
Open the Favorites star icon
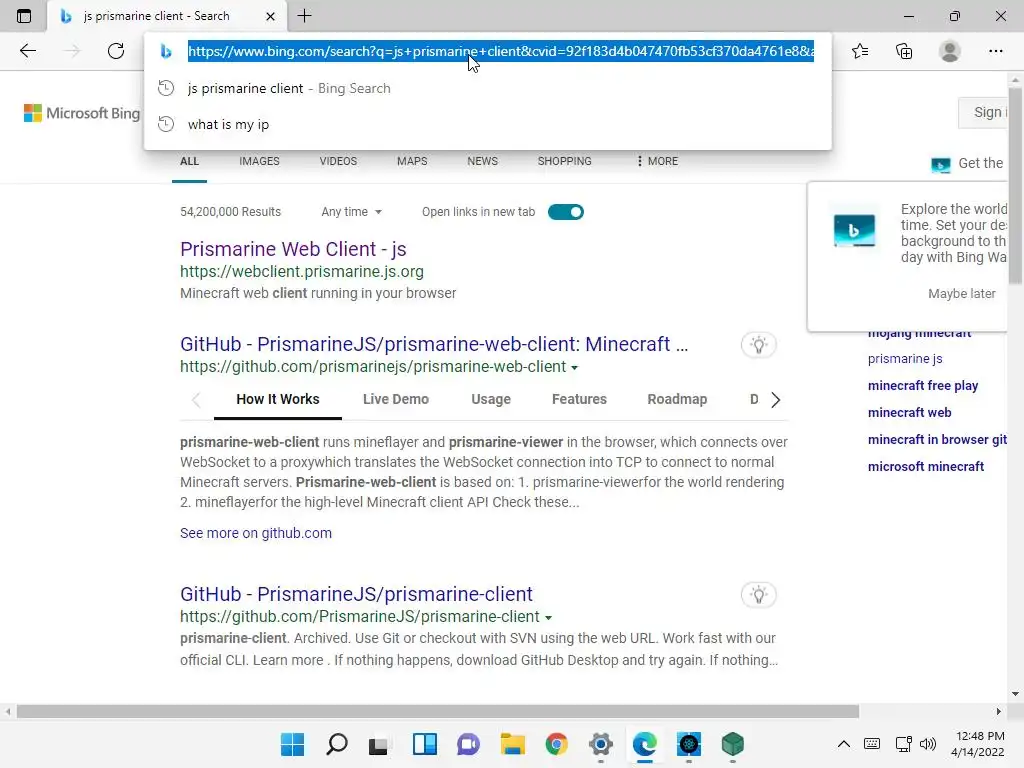(x=860, y=51)
